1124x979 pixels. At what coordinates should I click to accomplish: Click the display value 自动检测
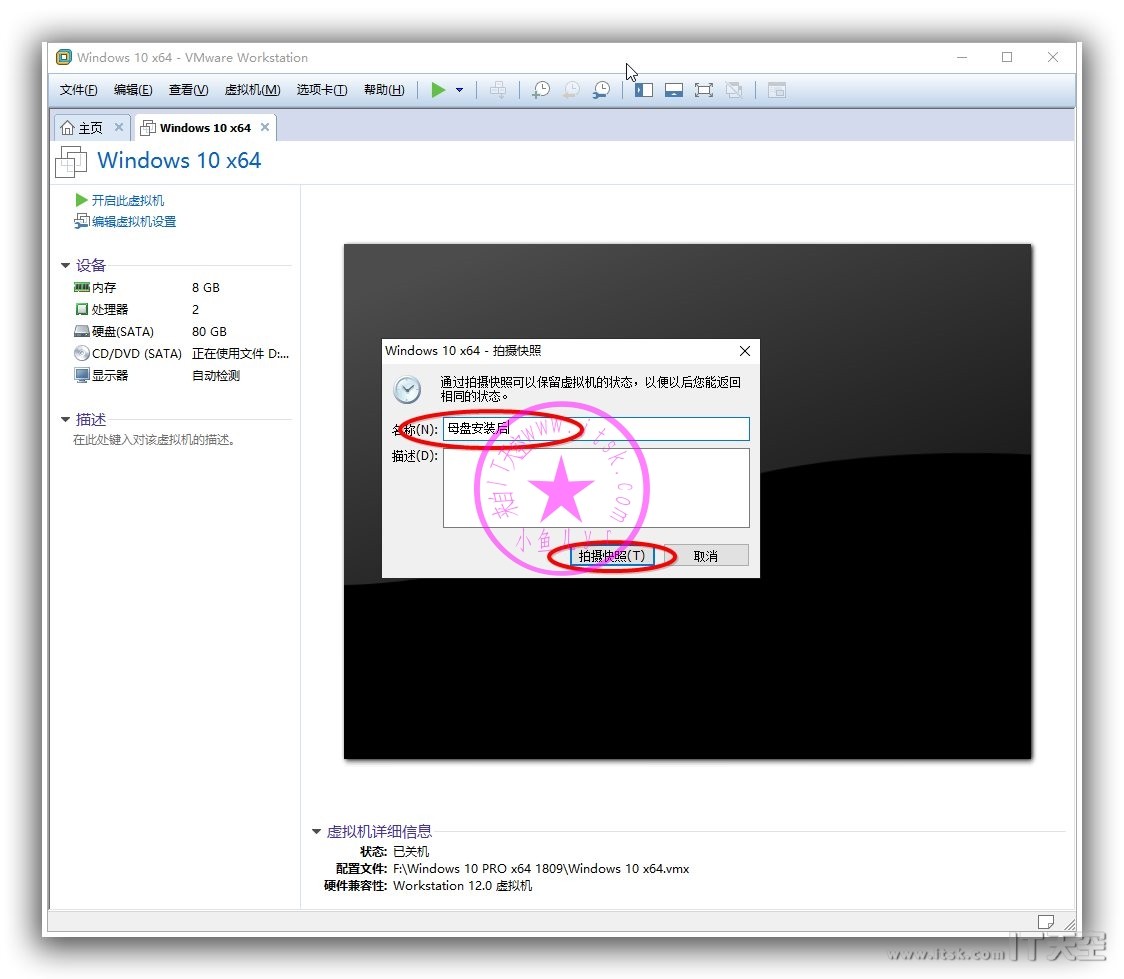(216, 375)
